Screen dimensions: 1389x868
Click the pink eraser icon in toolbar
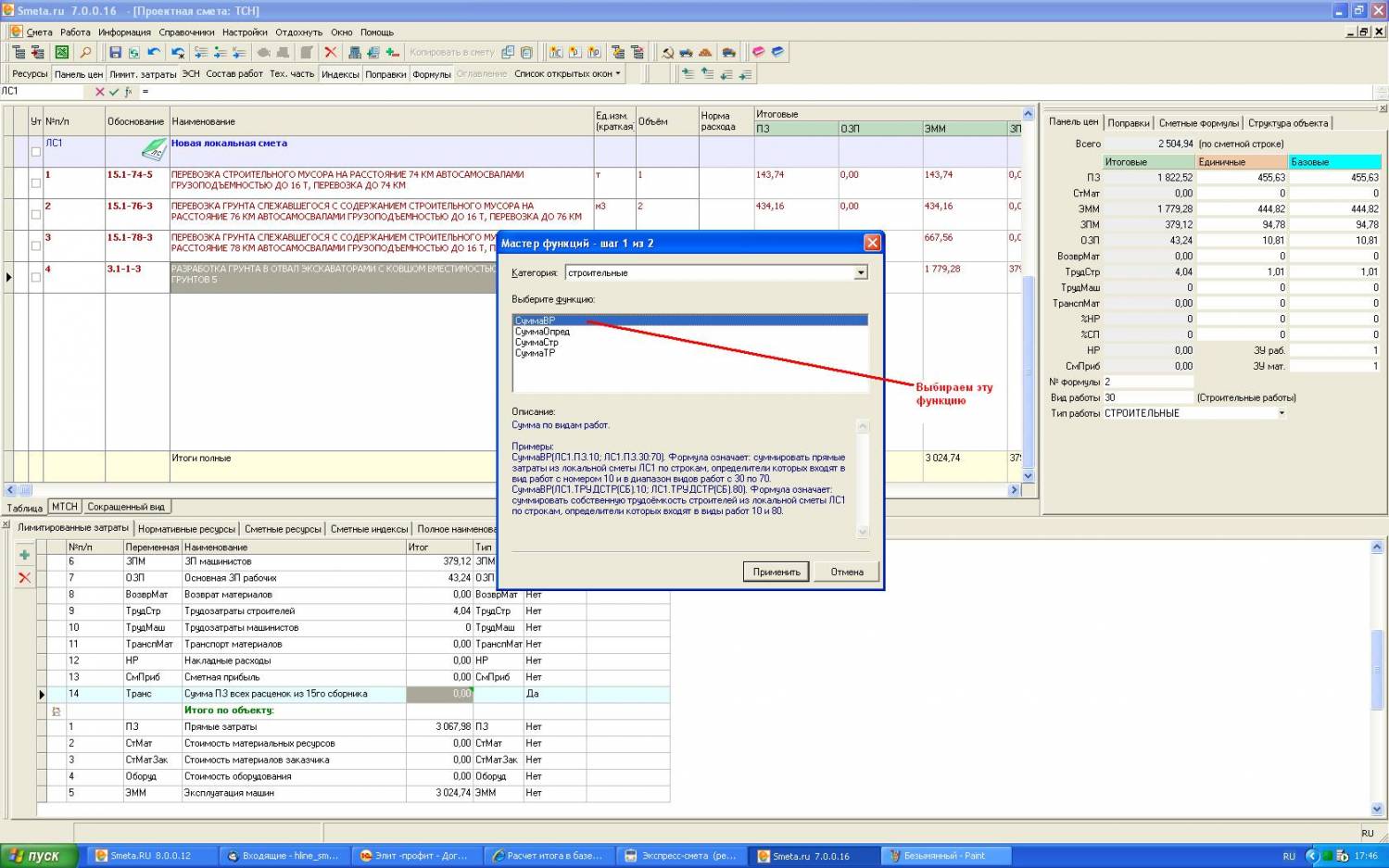coord(758,53)
